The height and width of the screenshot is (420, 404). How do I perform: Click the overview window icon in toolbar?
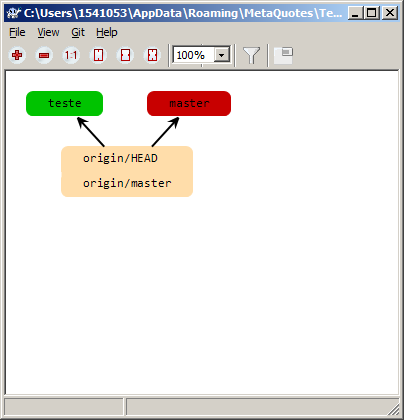tap(283, 55)
